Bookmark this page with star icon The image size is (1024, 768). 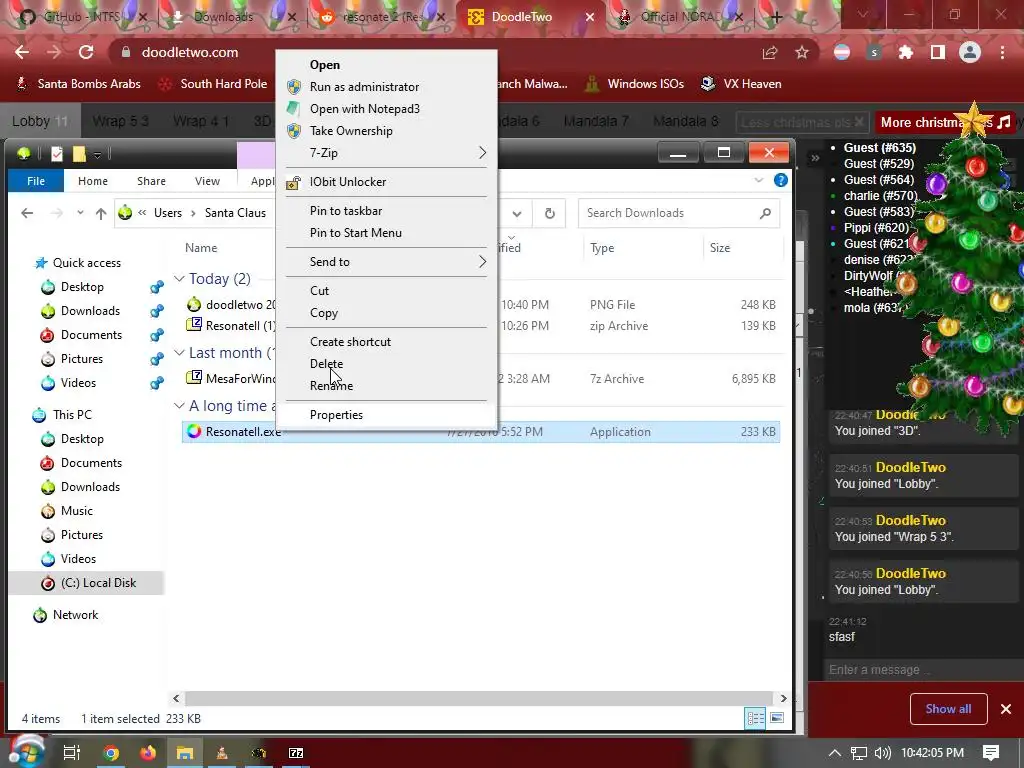pyautogui.click(x=802, y=52)
